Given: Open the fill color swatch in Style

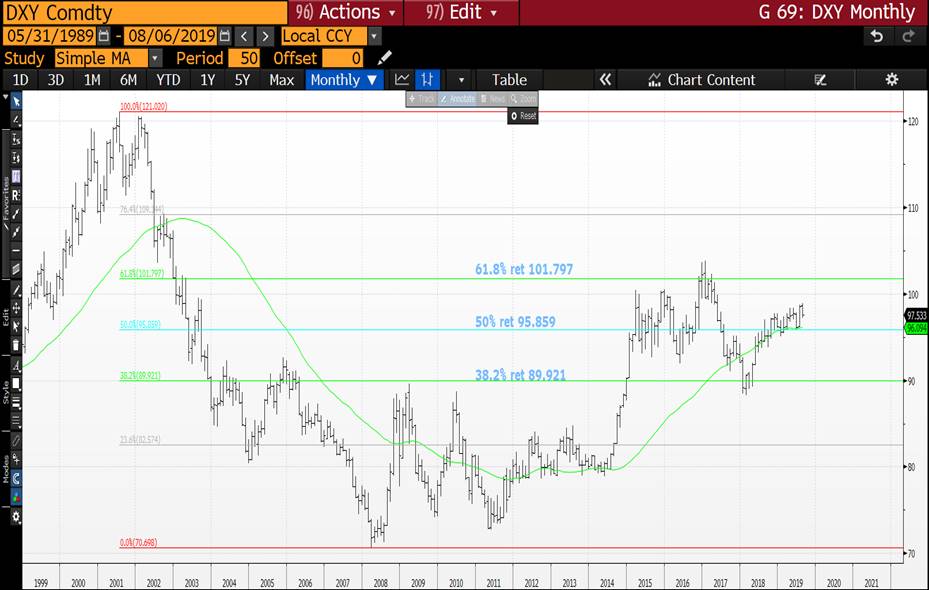Looking at the screenshot, I should (x=16, y=383).
